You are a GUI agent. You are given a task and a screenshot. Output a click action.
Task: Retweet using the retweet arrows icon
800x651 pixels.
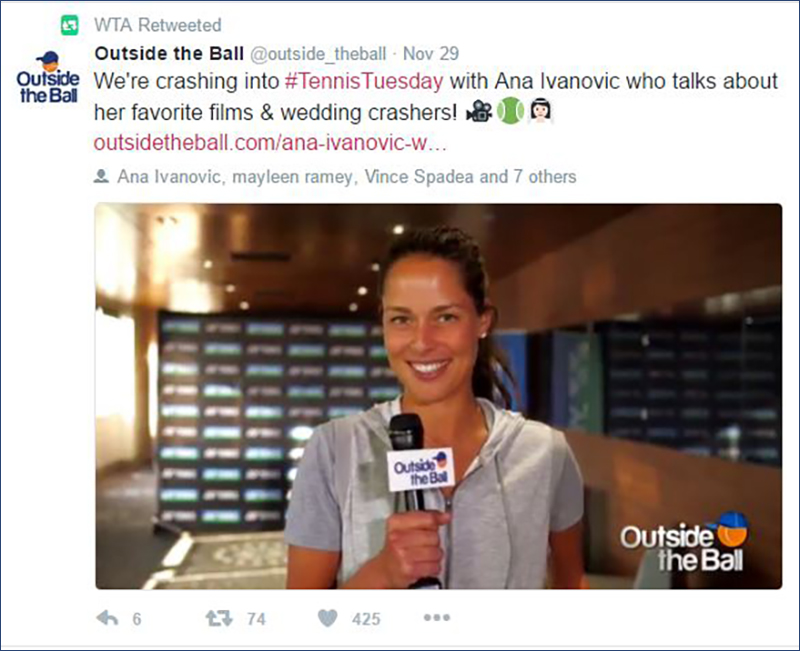click(219, 618)
